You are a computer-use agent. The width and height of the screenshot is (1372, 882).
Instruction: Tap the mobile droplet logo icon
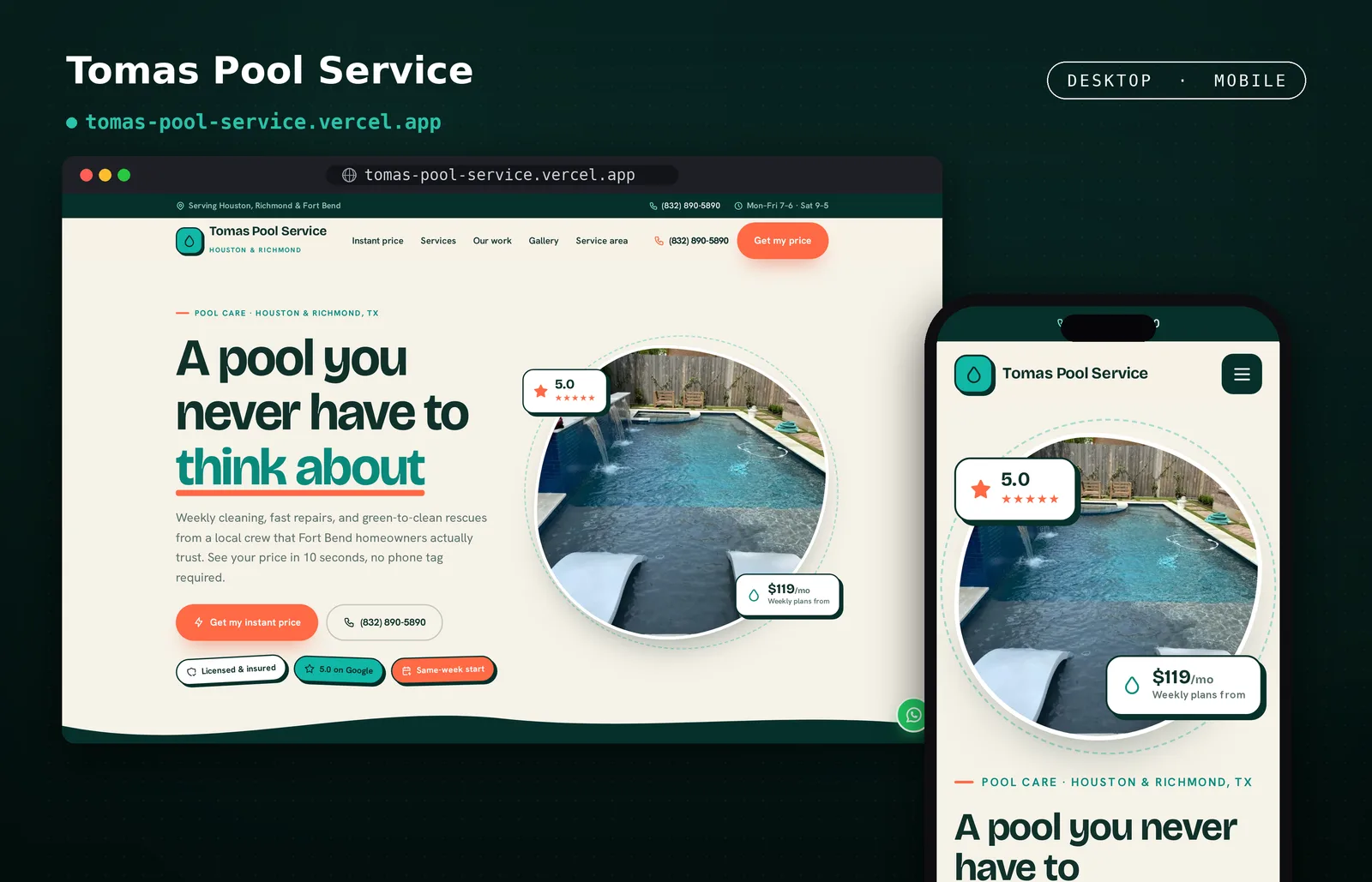(974, 375)
